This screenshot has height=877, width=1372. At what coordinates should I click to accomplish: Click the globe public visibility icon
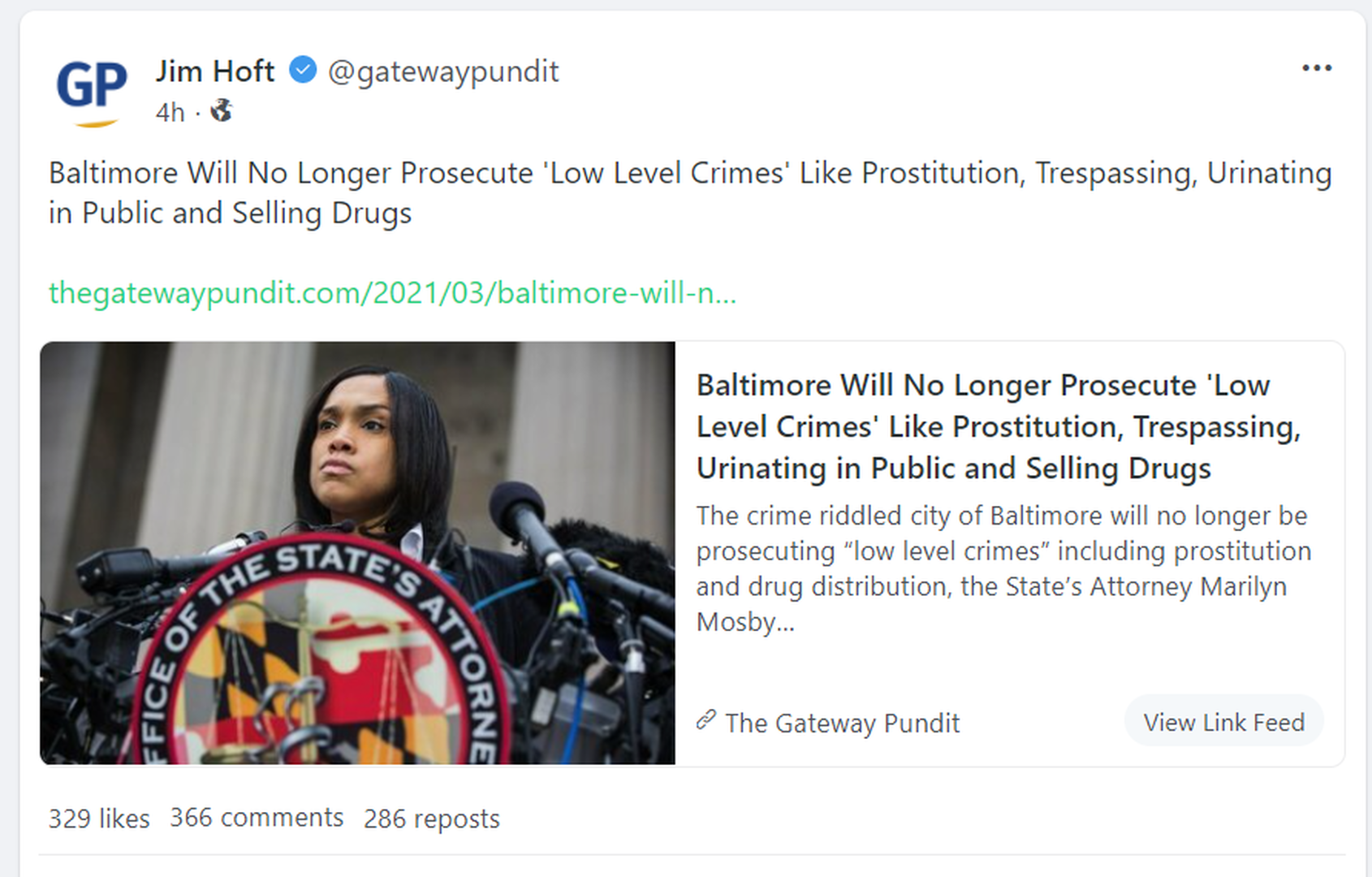(x=222, y=110)
